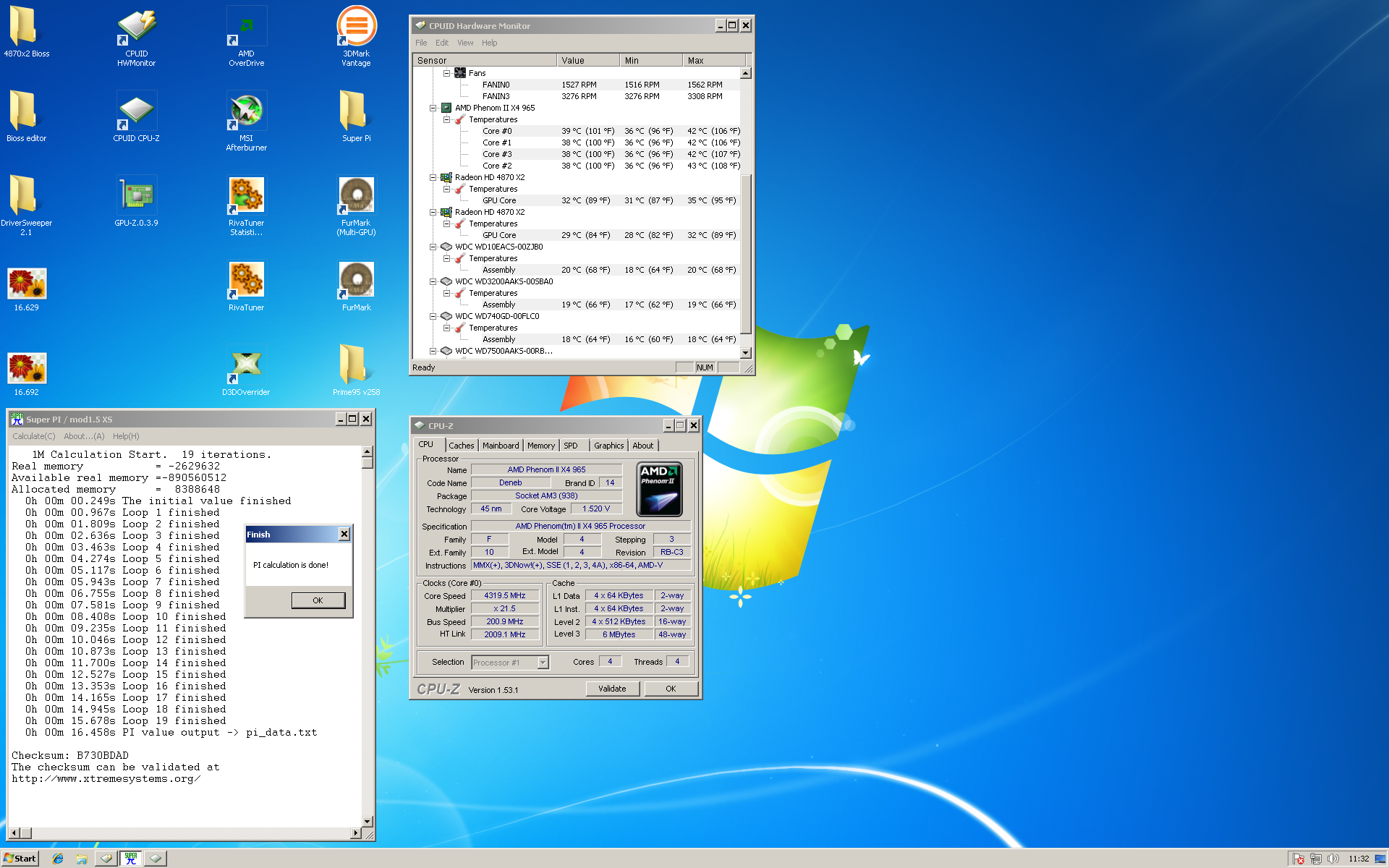Launch CPUID CPU-Z desktop shortcut

tap(137, 116)
